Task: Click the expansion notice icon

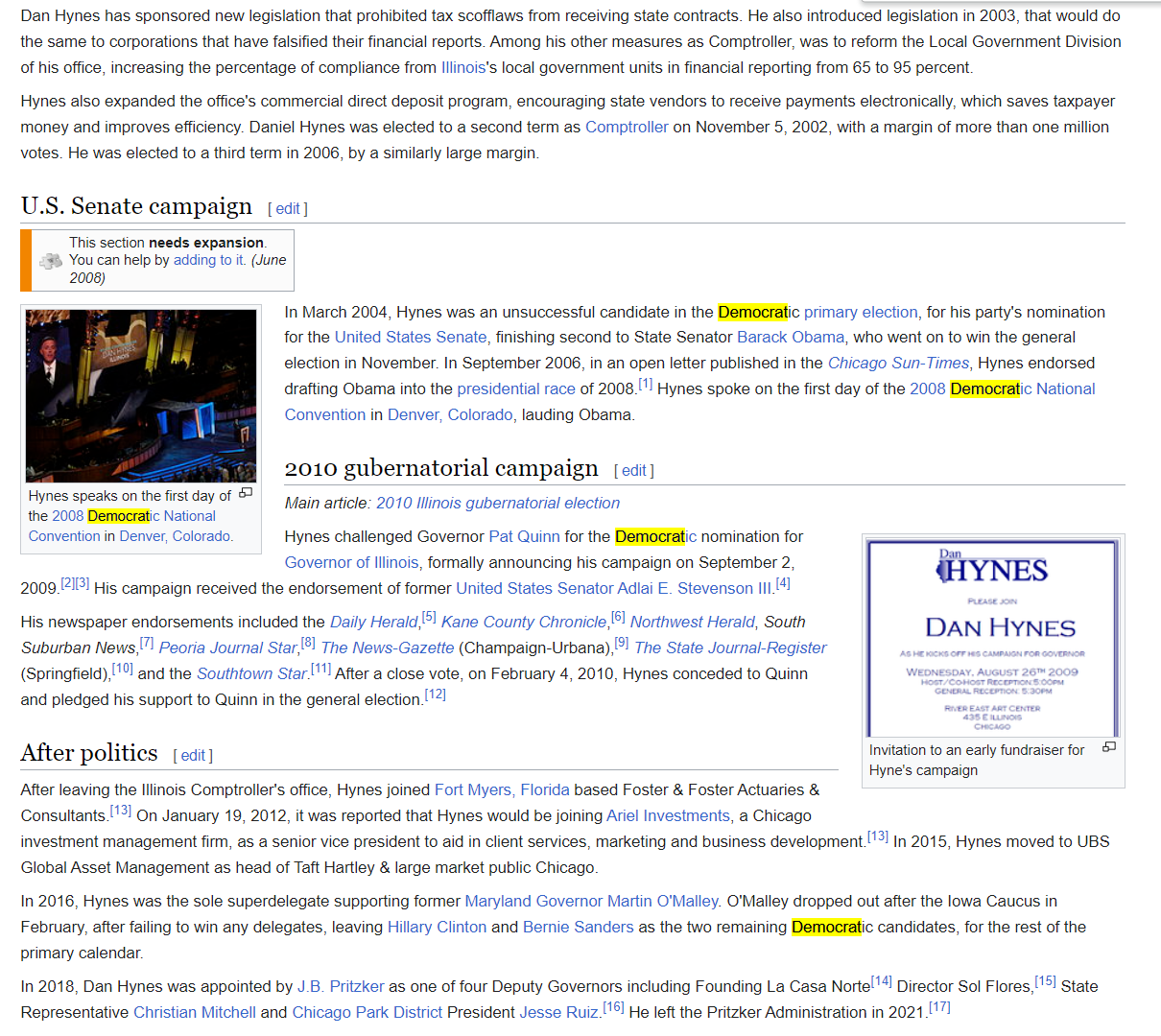Action: [x=50, y=260]
